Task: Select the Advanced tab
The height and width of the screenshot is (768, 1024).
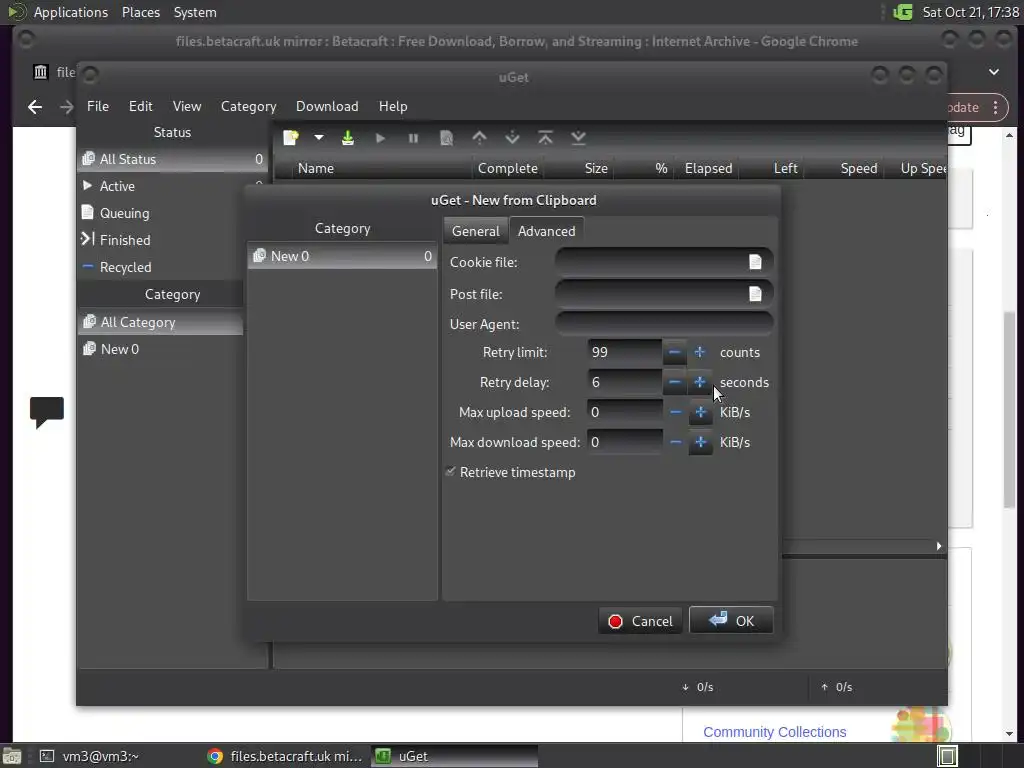Action: coord(547,231)
